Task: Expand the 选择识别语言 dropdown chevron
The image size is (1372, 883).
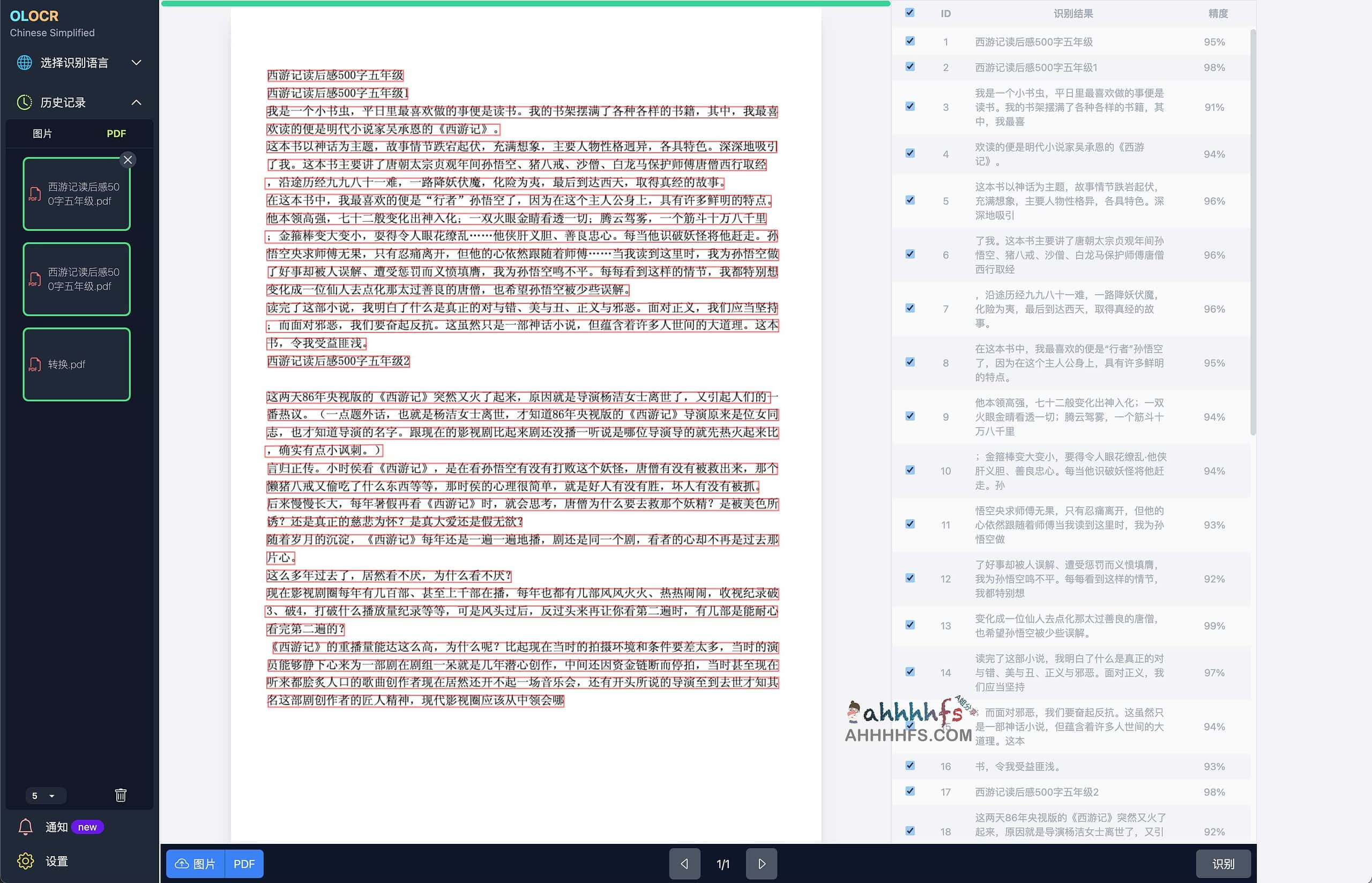Action: click(x=137, y=63)
